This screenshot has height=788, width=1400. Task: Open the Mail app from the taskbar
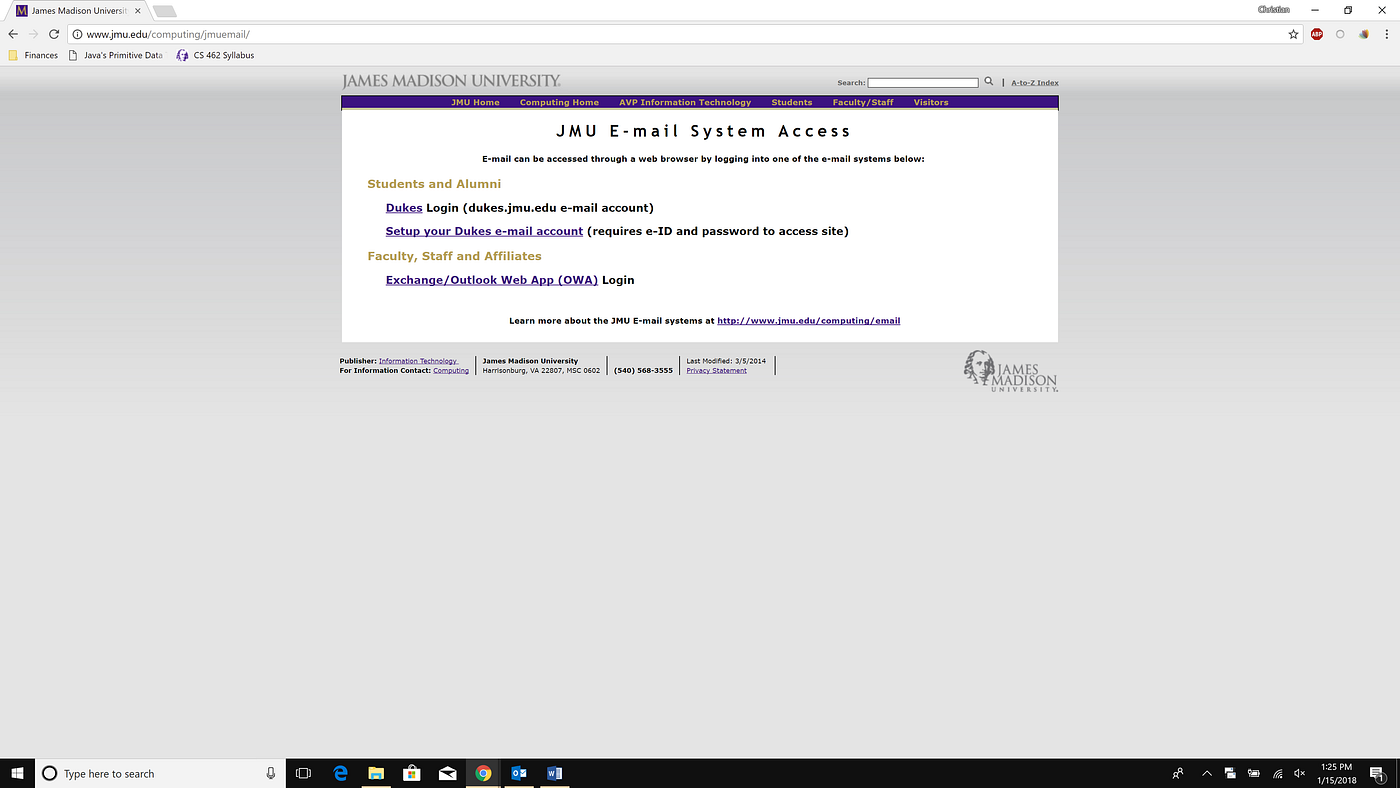[x=447, y=773]
